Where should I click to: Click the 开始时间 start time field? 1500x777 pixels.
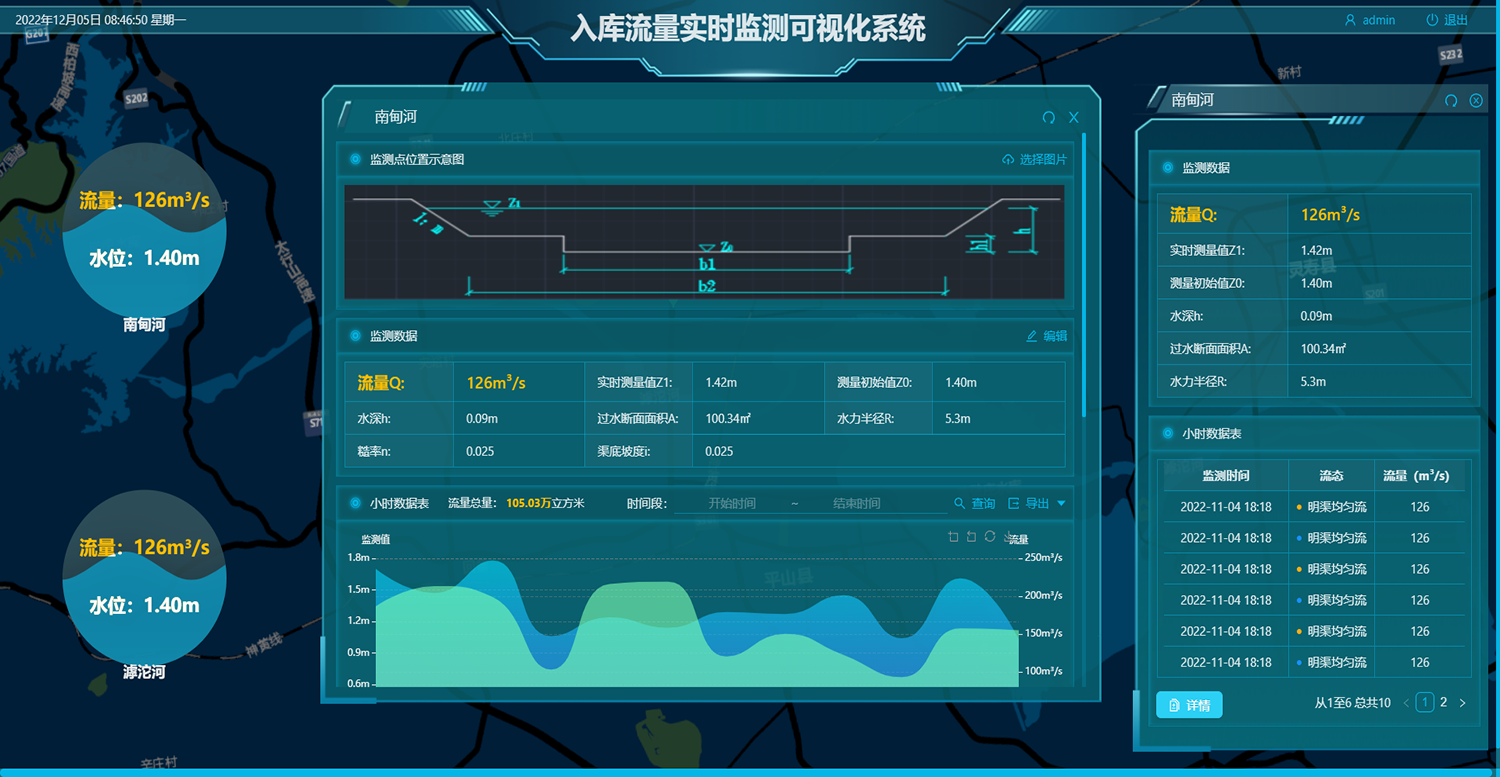pyautogui.click(x=731, y=504)
